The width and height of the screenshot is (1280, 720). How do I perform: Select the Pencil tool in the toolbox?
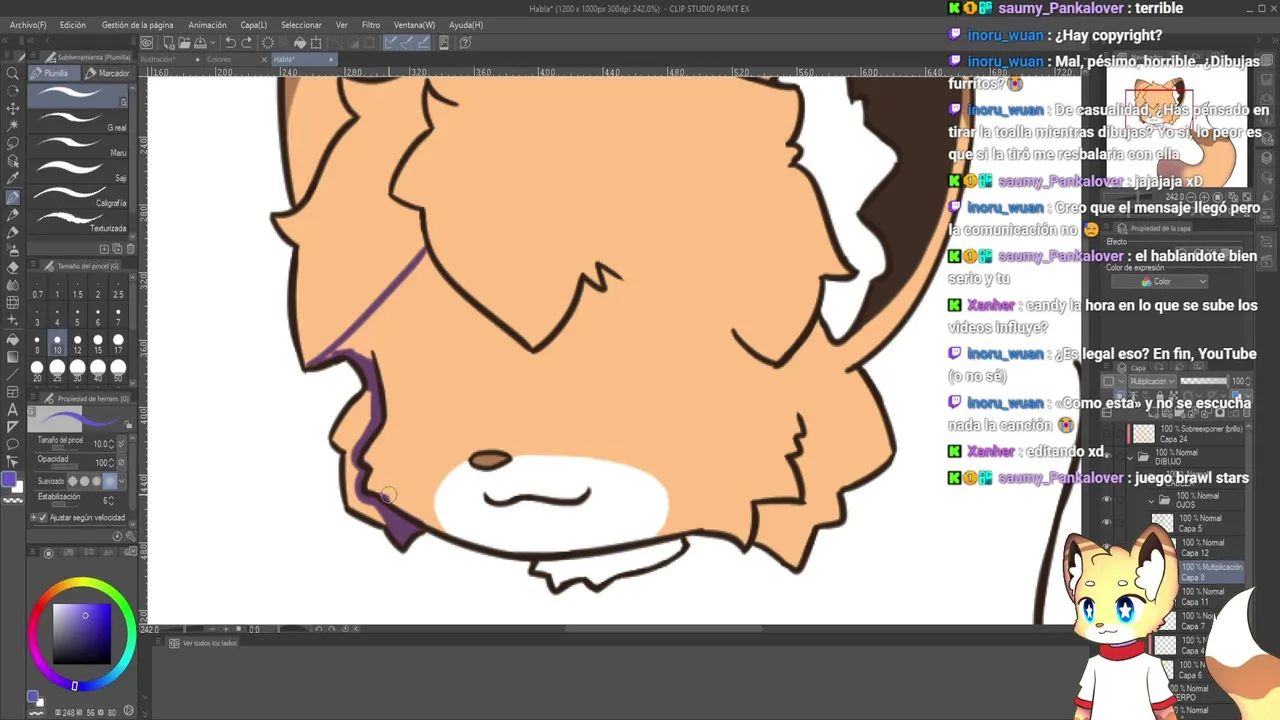pos(13,214)
